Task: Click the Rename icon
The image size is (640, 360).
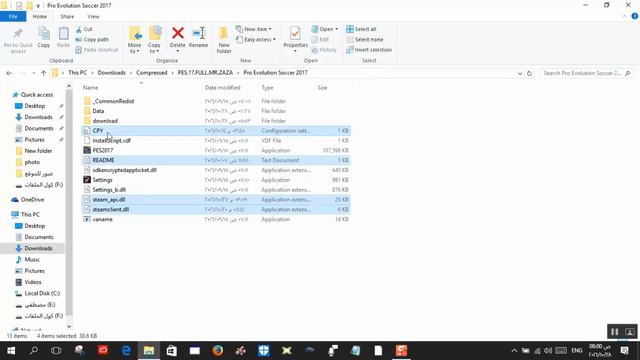Action: 198,33
